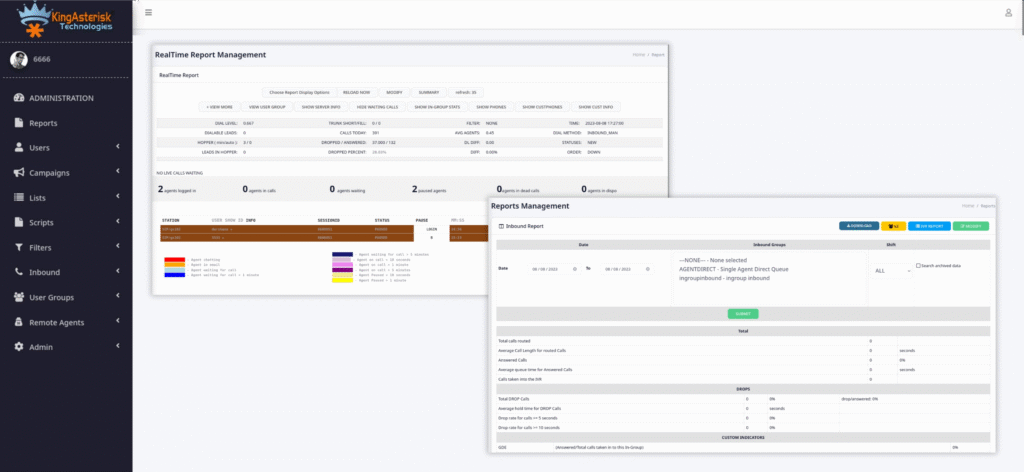Click the hamburger menu icon in top bar
Image resolution: width=1024 pixels, height=472 pixels.
pos(149,12)
